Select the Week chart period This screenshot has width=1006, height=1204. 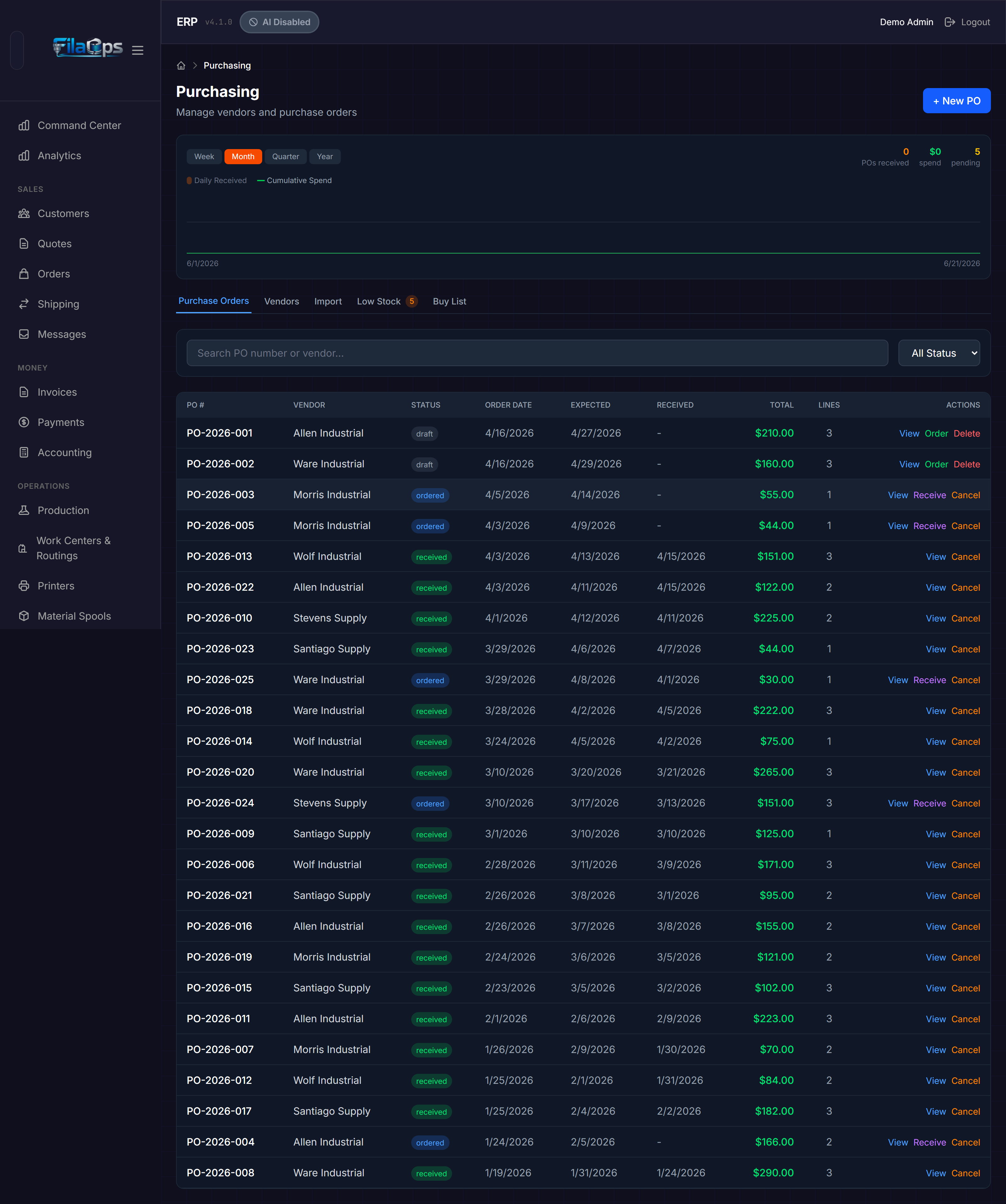tap(204, 157)
